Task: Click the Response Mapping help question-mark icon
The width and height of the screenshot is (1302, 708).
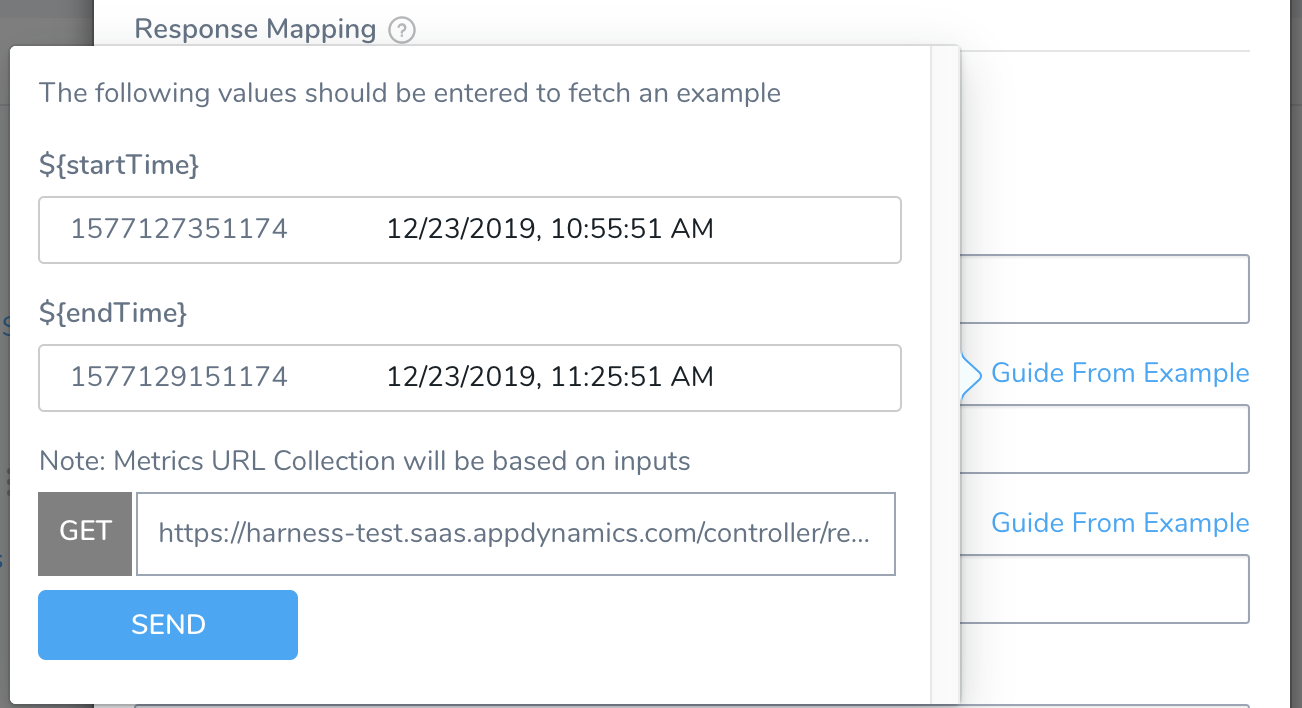Action: [x=402, y=30]
